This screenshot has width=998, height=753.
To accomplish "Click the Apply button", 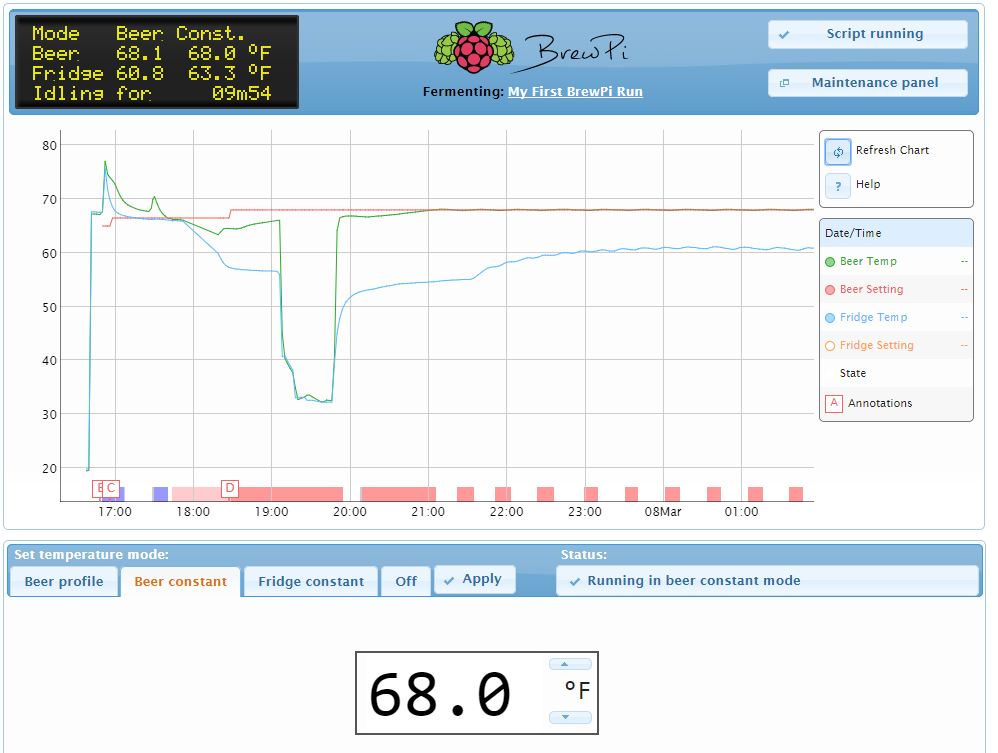I will click(475, 580).
